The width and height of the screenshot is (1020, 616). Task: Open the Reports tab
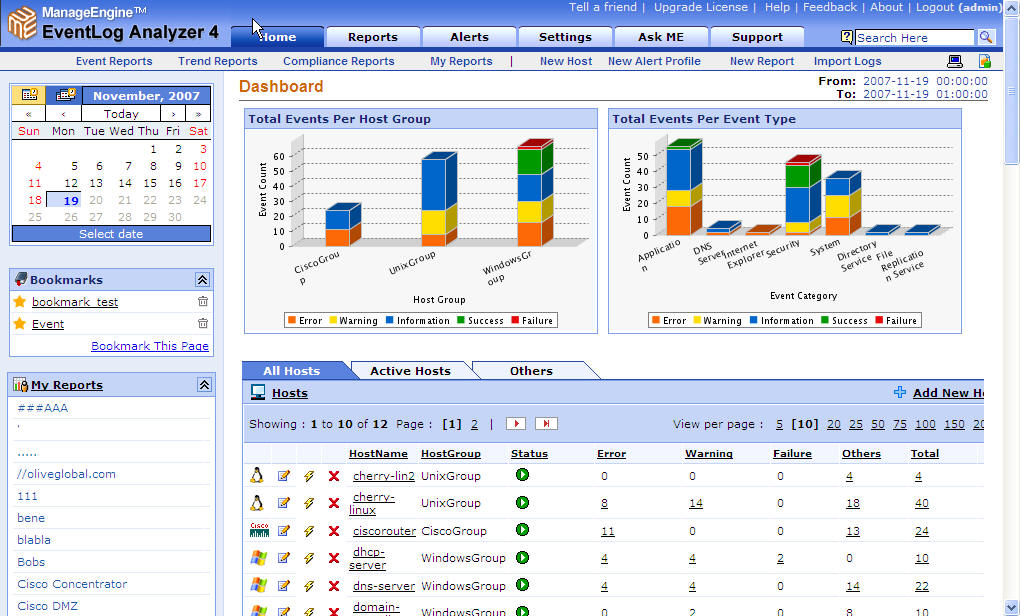[373, 37]
